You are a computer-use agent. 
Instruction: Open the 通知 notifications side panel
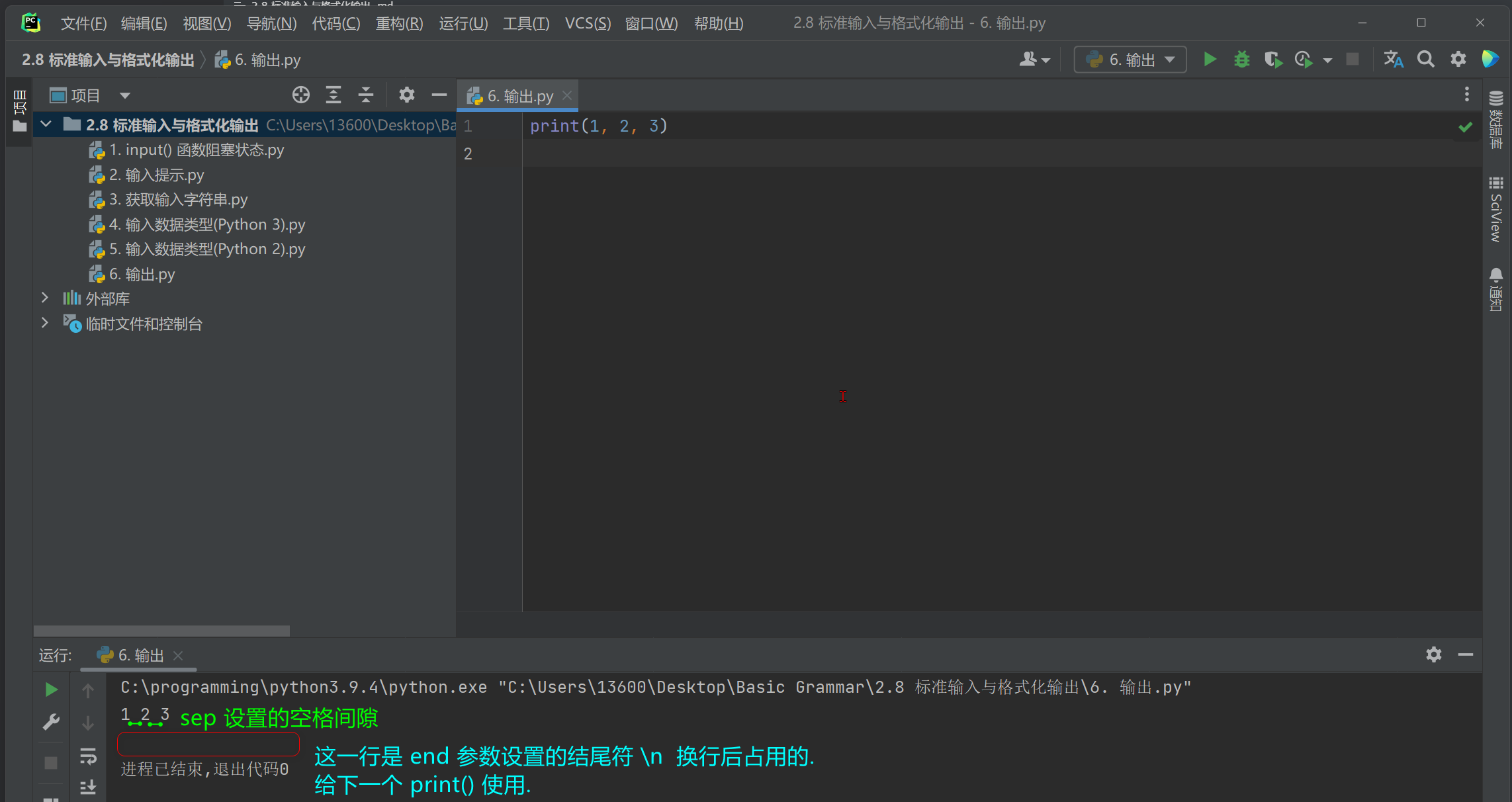tap(1495, 289)
